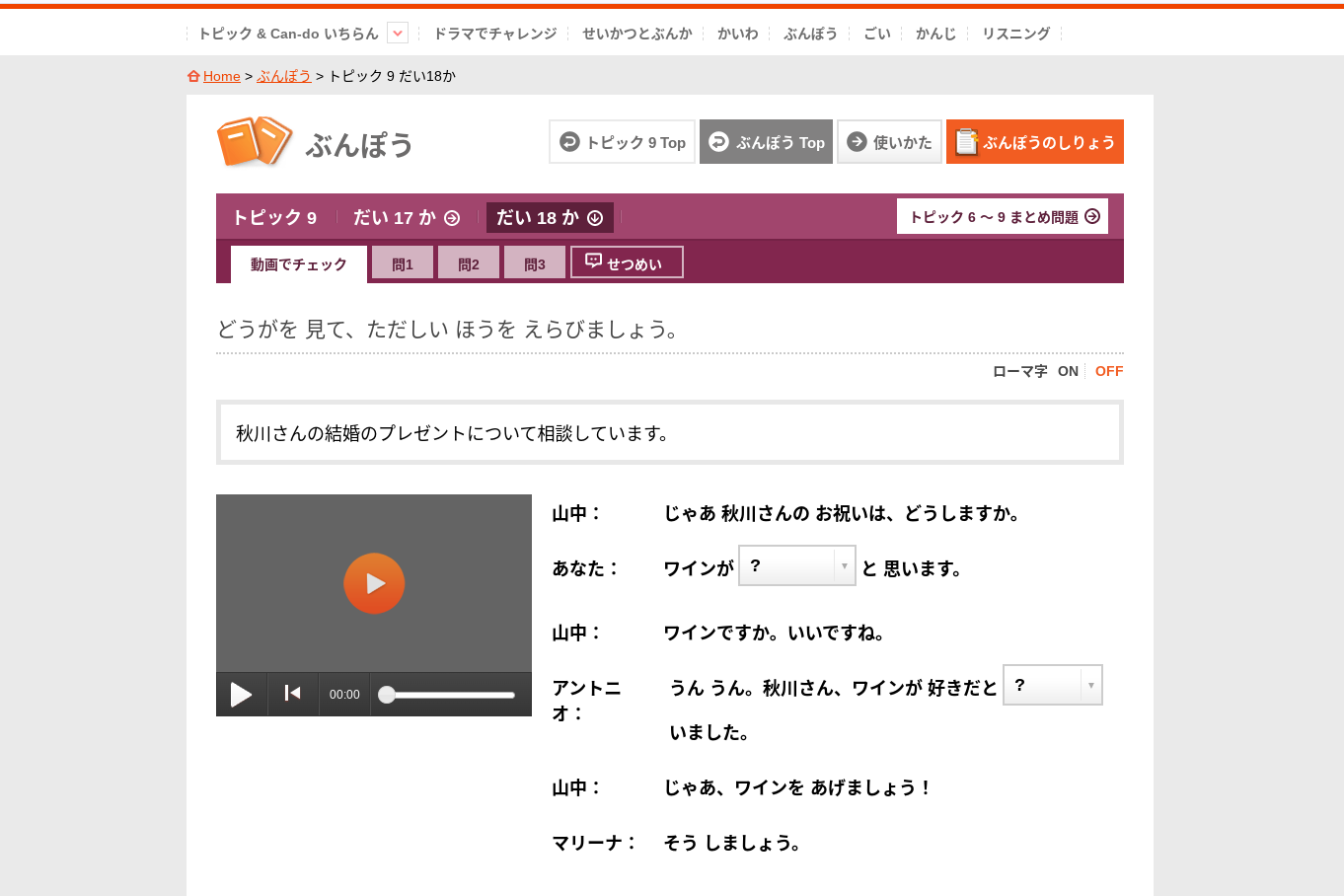
Task: Open dropdown after ワインが
Action: coord(797,565)
